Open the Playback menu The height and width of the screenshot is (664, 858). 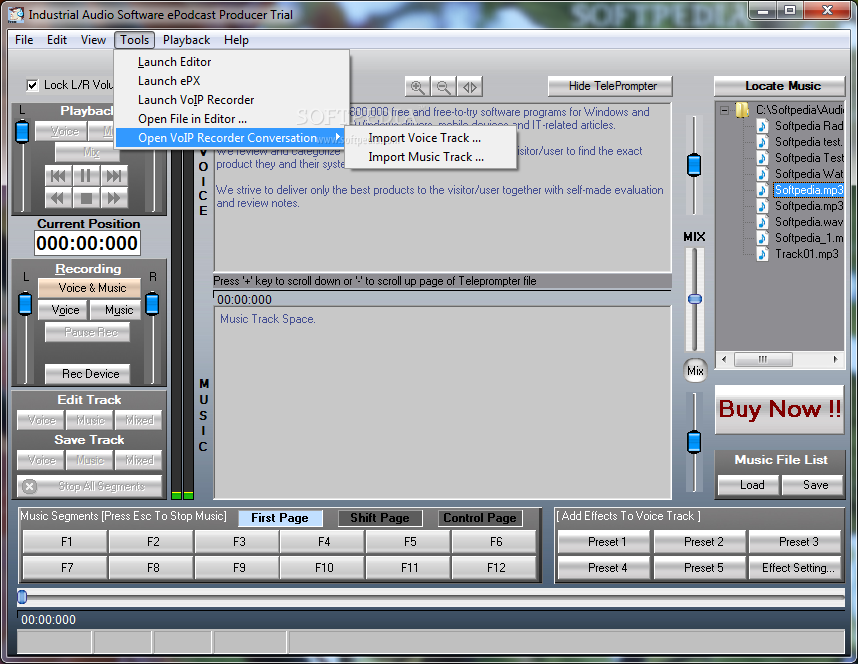click(187, 40)
